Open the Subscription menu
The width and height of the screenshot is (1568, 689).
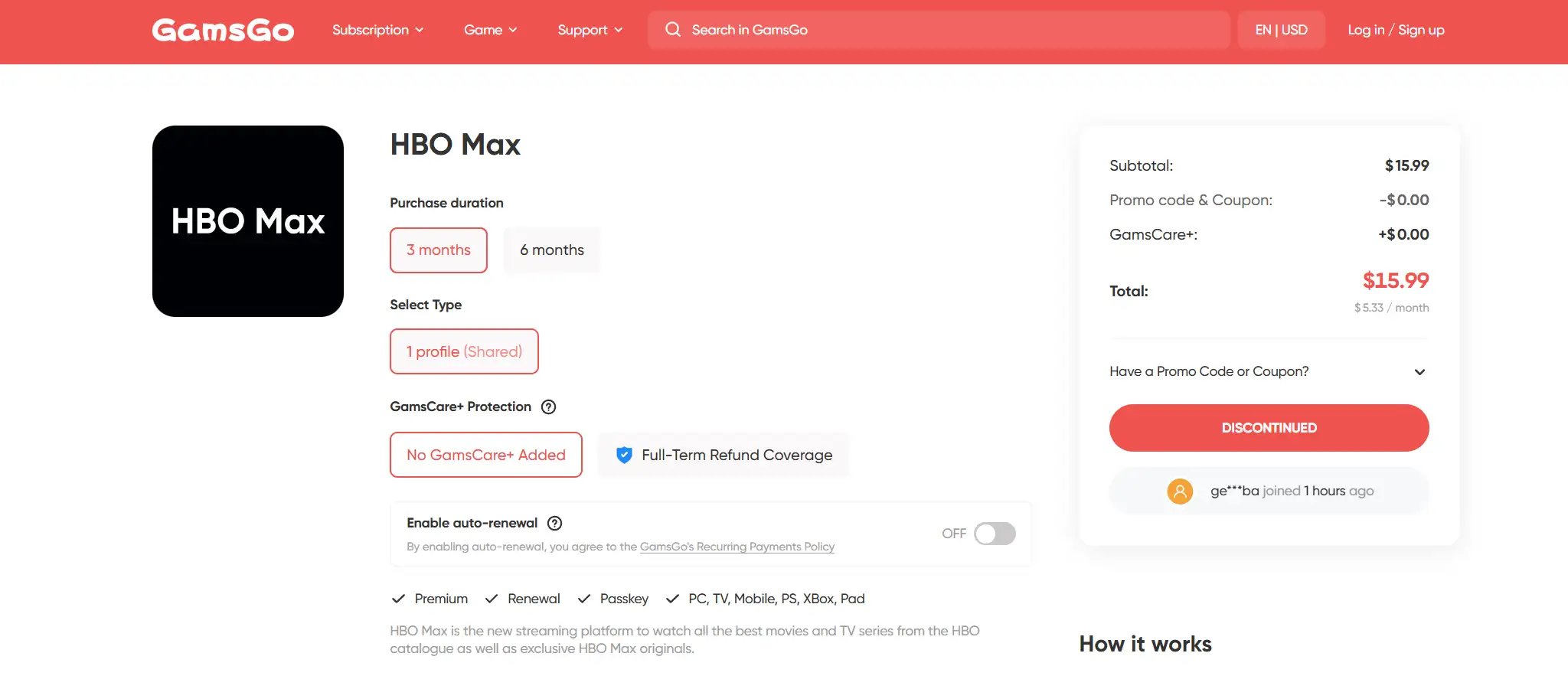click(x=377, y=30)
